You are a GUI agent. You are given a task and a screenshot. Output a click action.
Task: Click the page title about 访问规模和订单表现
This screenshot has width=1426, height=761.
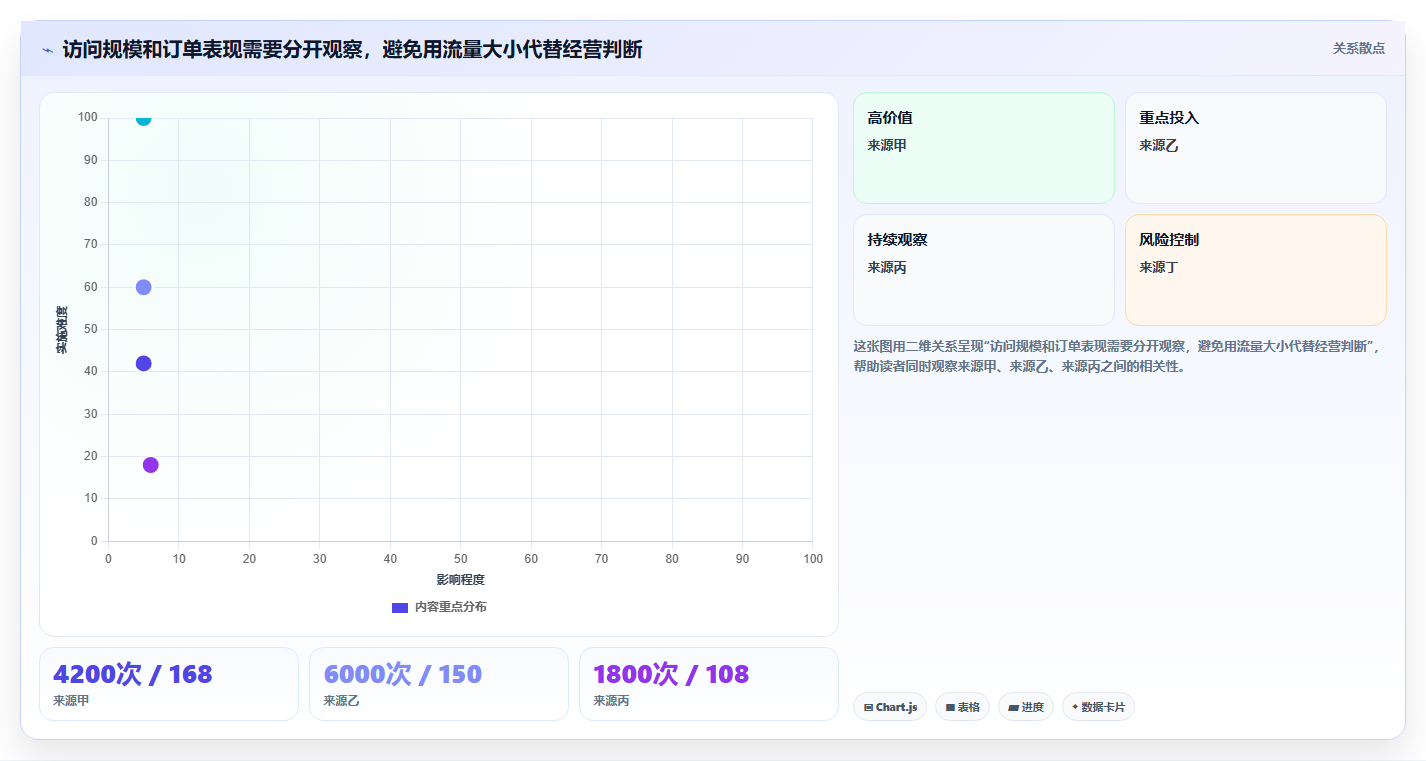(x=352, y=49)
